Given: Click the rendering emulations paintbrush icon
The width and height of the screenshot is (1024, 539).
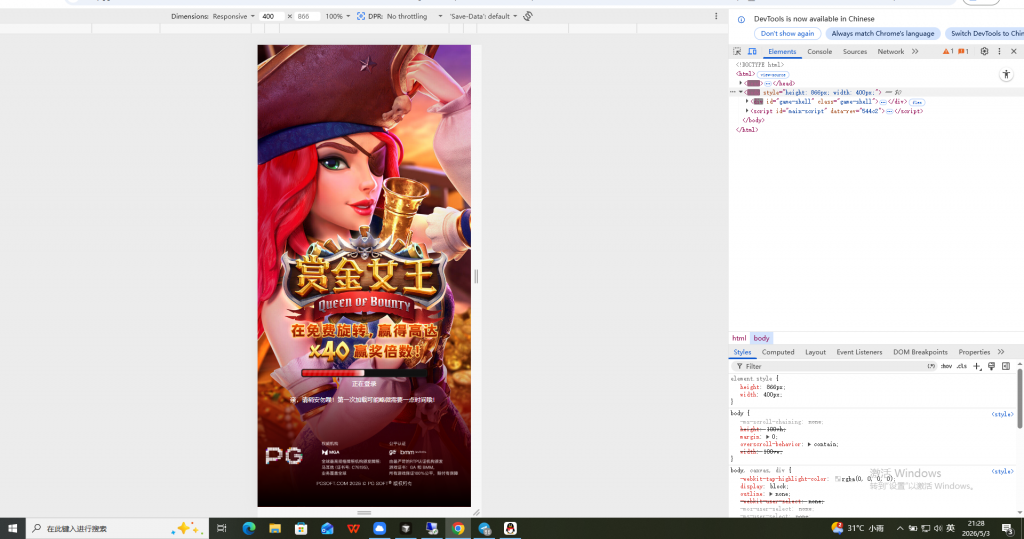Looking at the screenshot, I should click(991, 367).
